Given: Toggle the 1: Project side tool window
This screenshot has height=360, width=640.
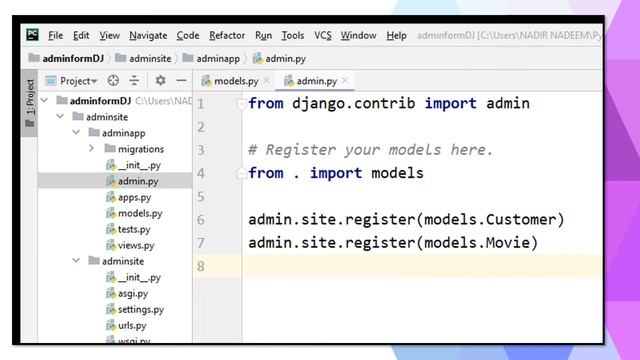Looking at the screenshot, I should point(30,103).
